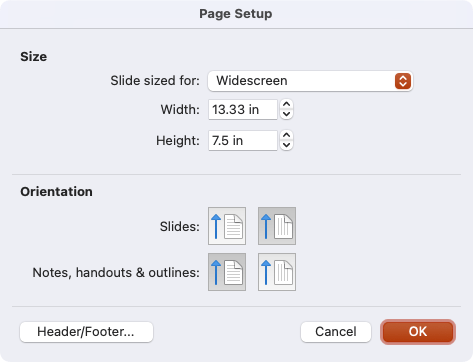The image size is (473, 362).
Task: Open the Header/Footer... settings
Action: pos(86,332)
